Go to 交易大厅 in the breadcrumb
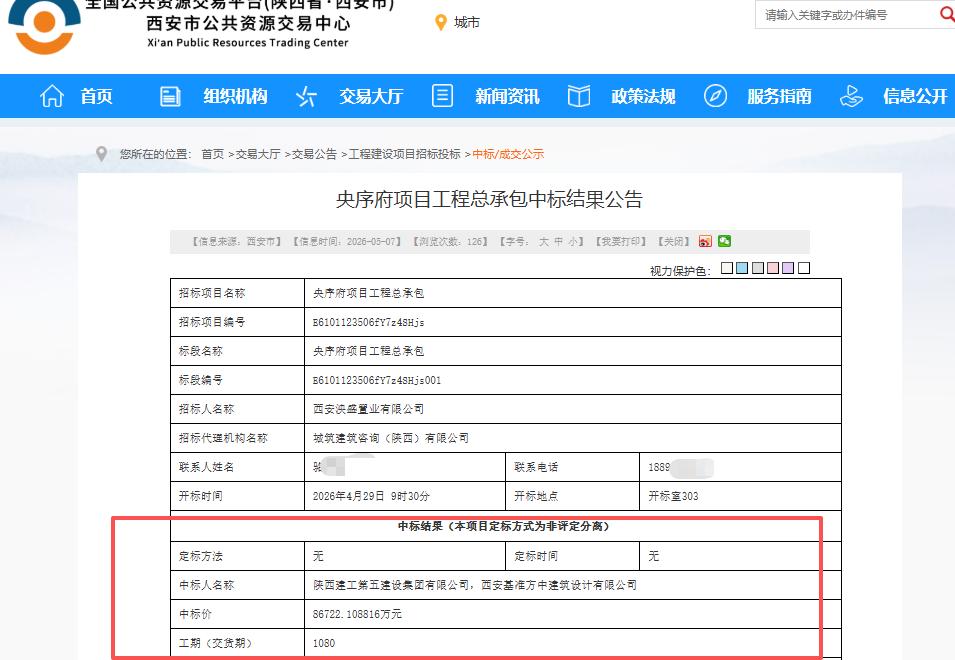The height and width of the screenshot is (660, 955). pyautogui.click(x=258, y=154)
